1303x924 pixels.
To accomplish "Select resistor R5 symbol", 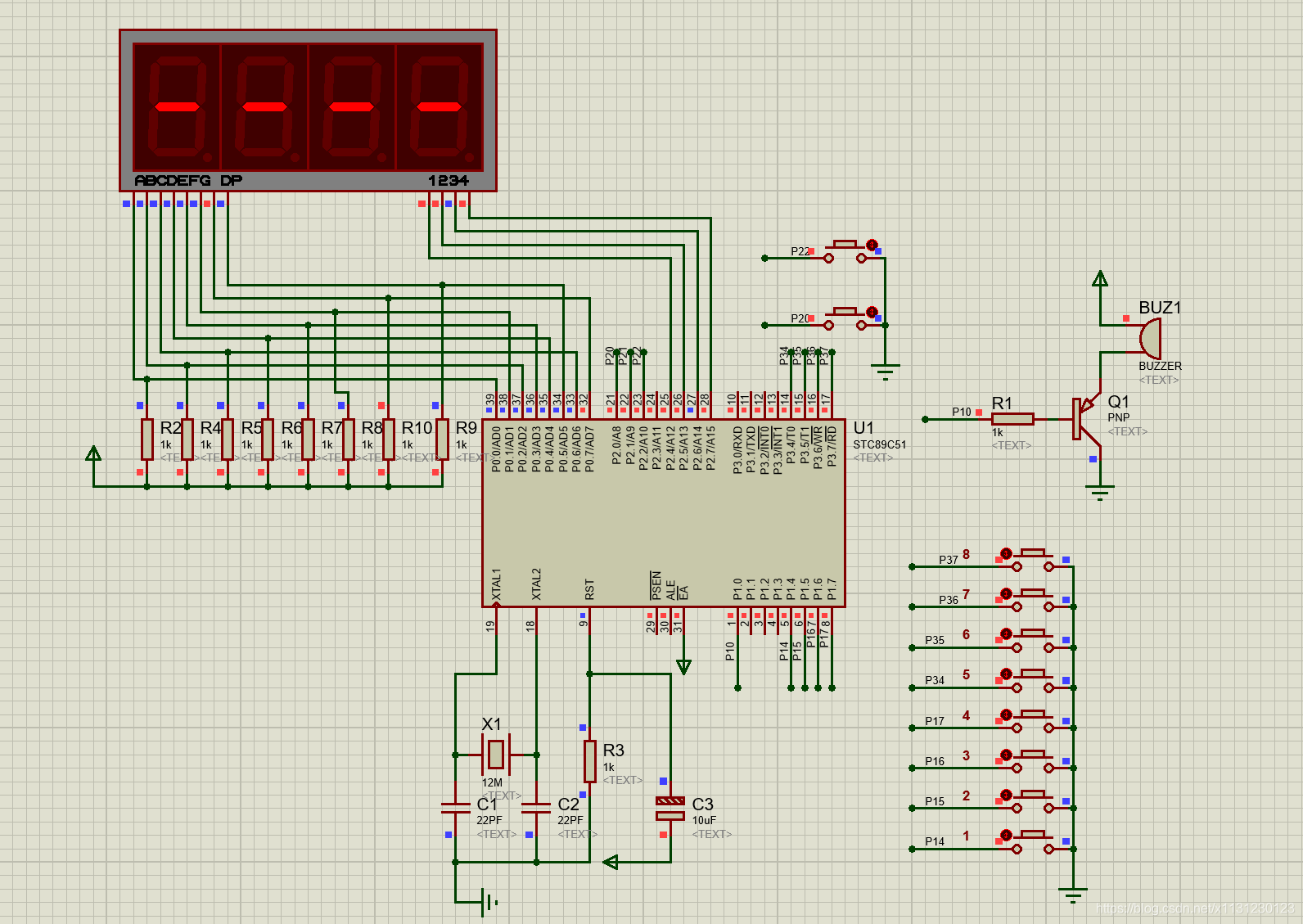I will [228, 439].
